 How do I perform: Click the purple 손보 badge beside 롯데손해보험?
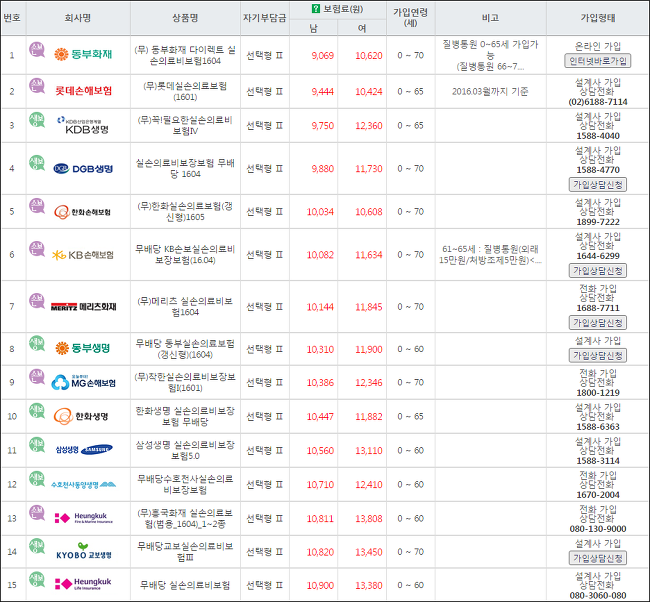tap(37, 86)
